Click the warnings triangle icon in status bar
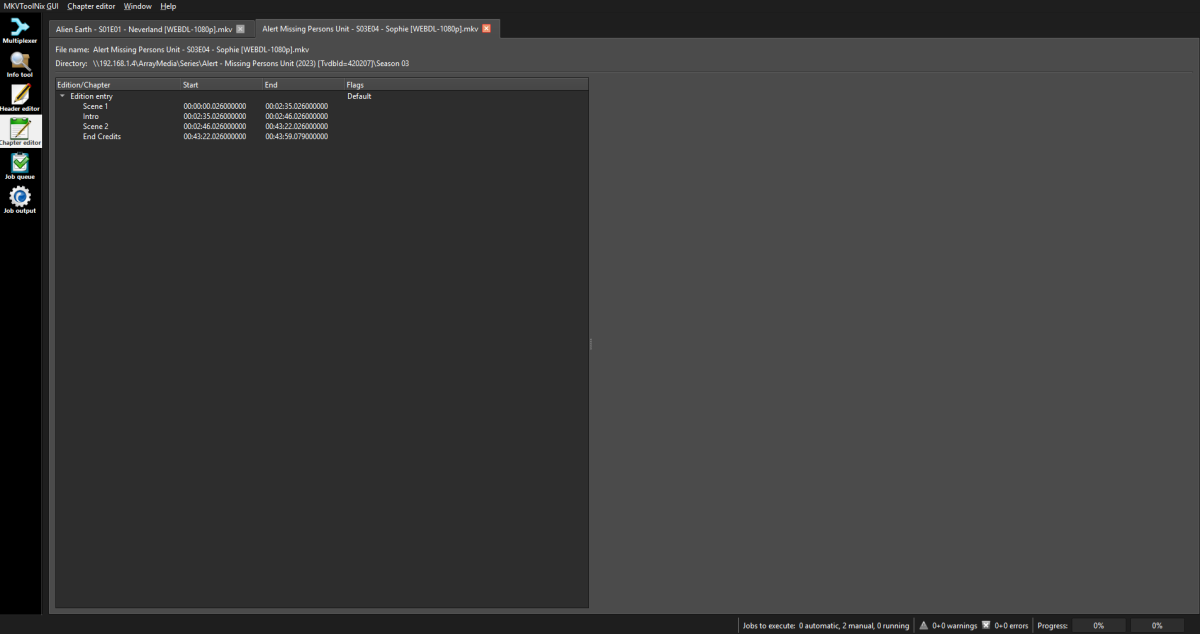 pos(922,625)
